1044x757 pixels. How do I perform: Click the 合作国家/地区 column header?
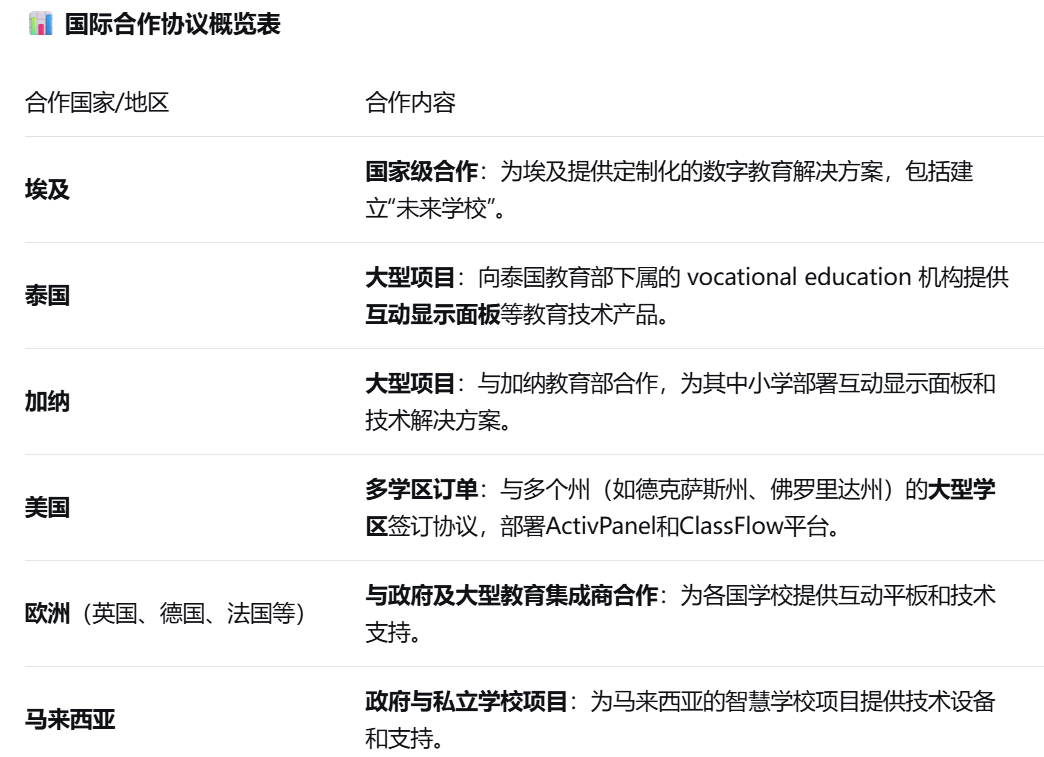point(96,104)
